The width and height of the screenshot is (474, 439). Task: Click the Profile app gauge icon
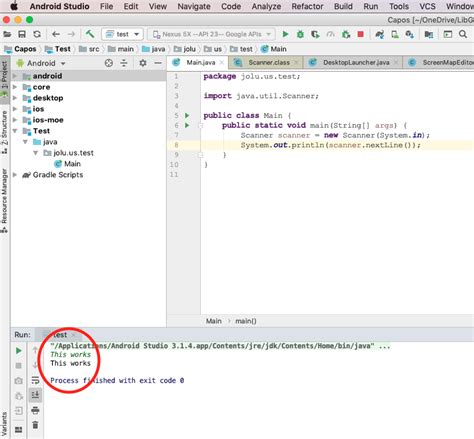330,34
